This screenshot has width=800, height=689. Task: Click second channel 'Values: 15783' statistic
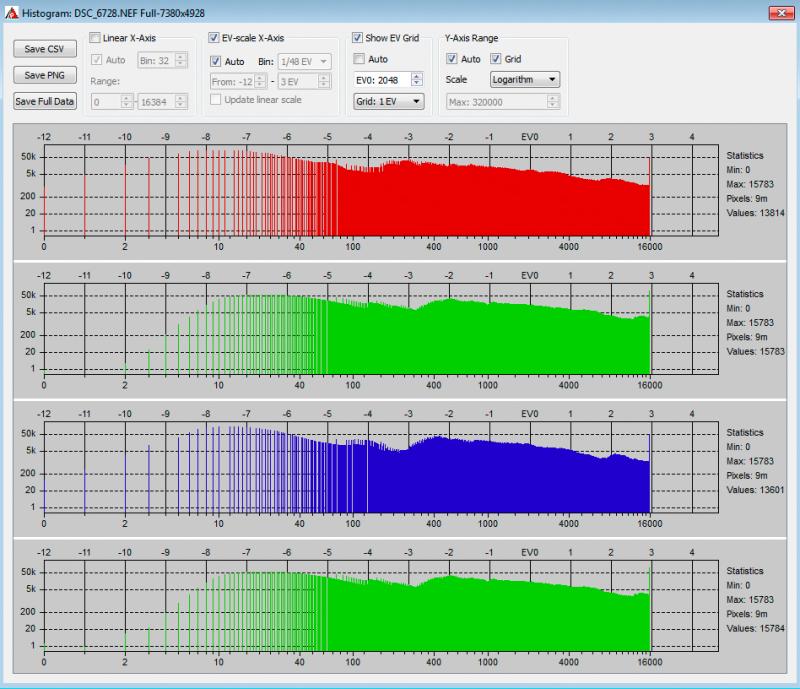point(755,352)
